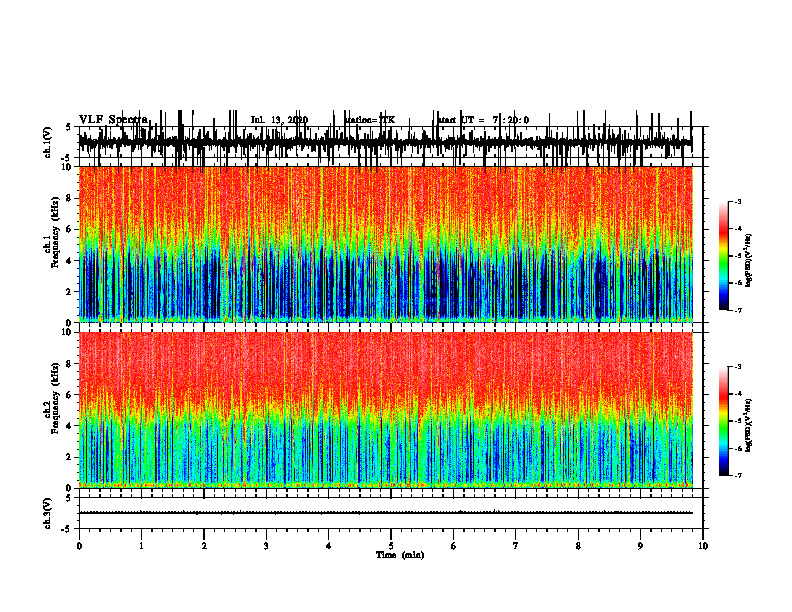Click the '-3' label on ch.1 colorbar
Image resolution: width=792 pixels, height=612 pixels.
tap(738, 202)
